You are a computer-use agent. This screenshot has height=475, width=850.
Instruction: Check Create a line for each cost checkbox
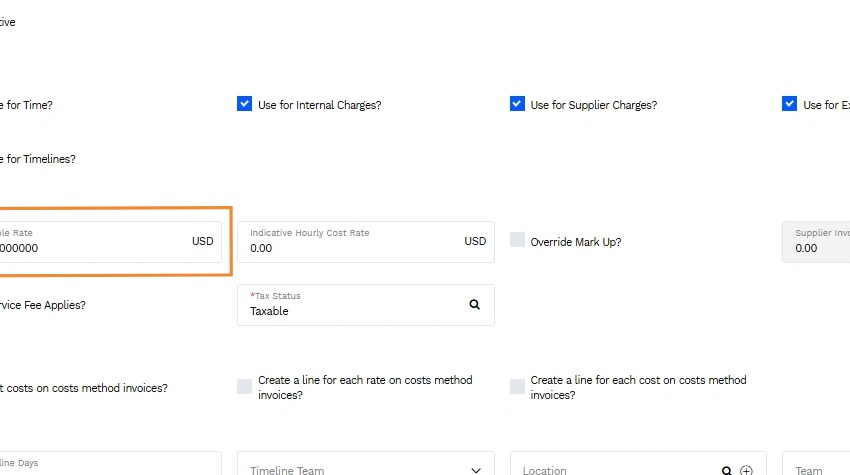pos(517,386)
